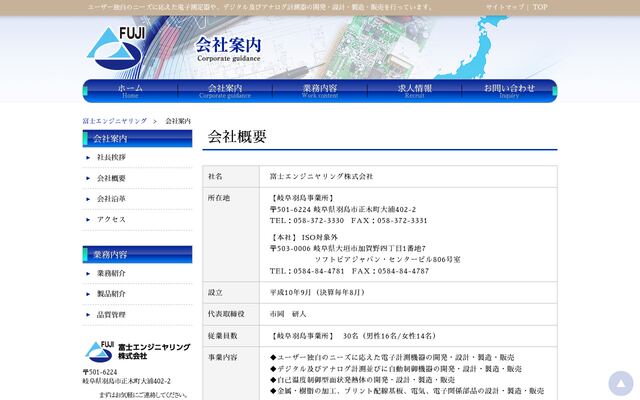This screenshot has height=400, width=640.
Task: Open the 業務内容 Work content menu item
Action: point(320,91)
